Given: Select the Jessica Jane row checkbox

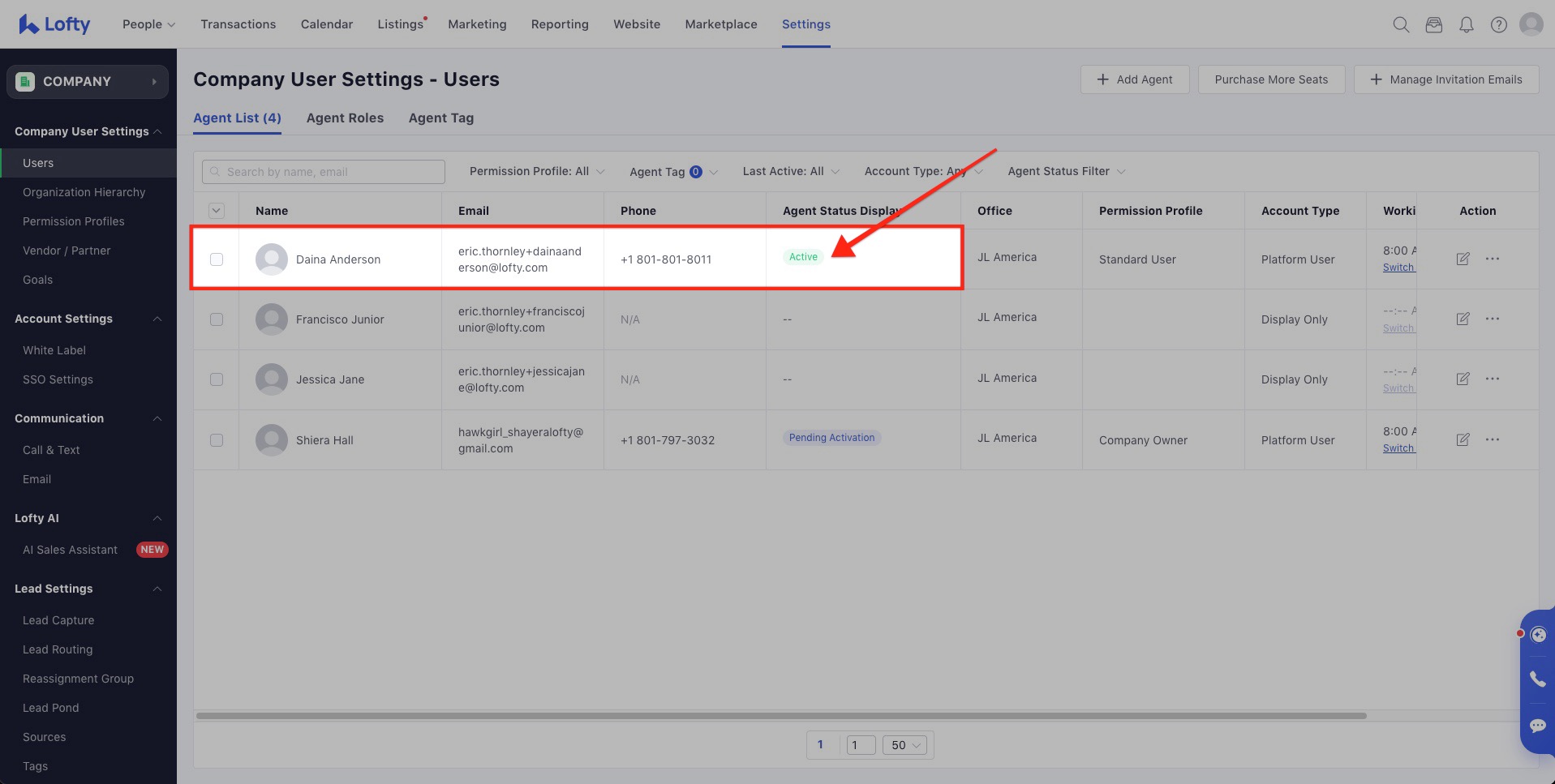Looking at the screenshot, I should [x=217, y=379].
